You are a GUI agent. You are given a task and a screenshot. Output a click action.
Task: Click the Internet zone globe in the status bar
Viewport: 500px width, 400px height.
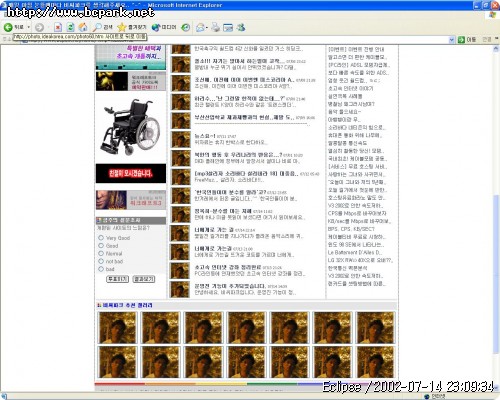[427, 396]
